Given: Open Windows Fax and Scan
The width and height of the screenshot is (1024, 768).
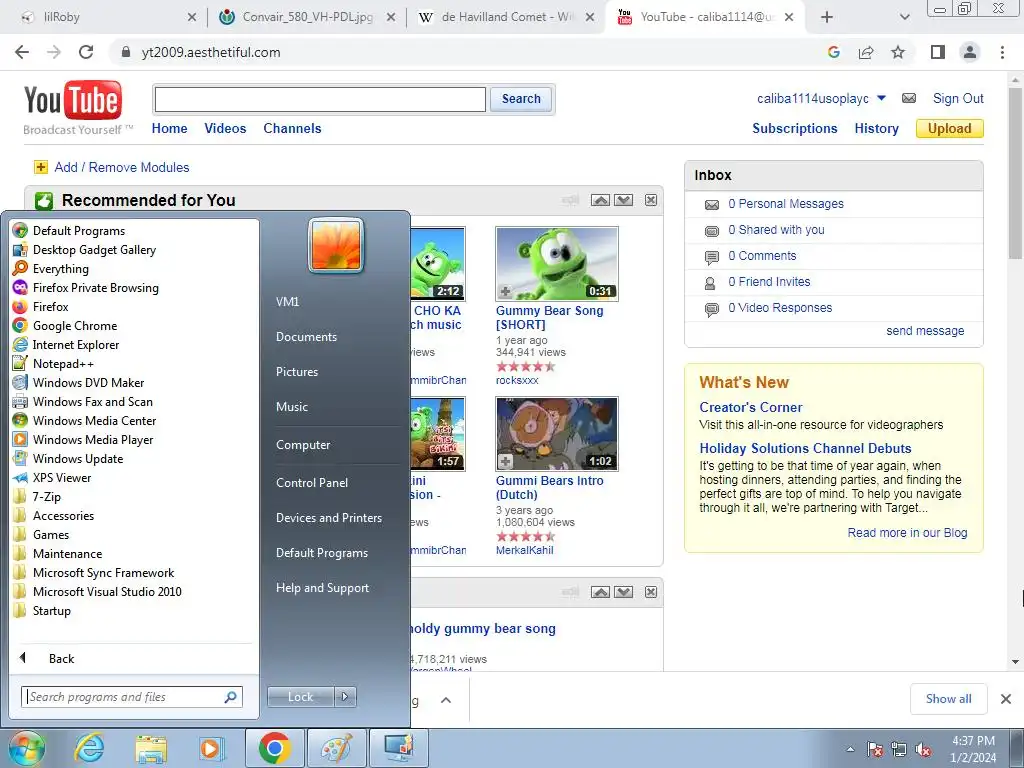Looking at the screenshot, I should (x=83, y=401).
